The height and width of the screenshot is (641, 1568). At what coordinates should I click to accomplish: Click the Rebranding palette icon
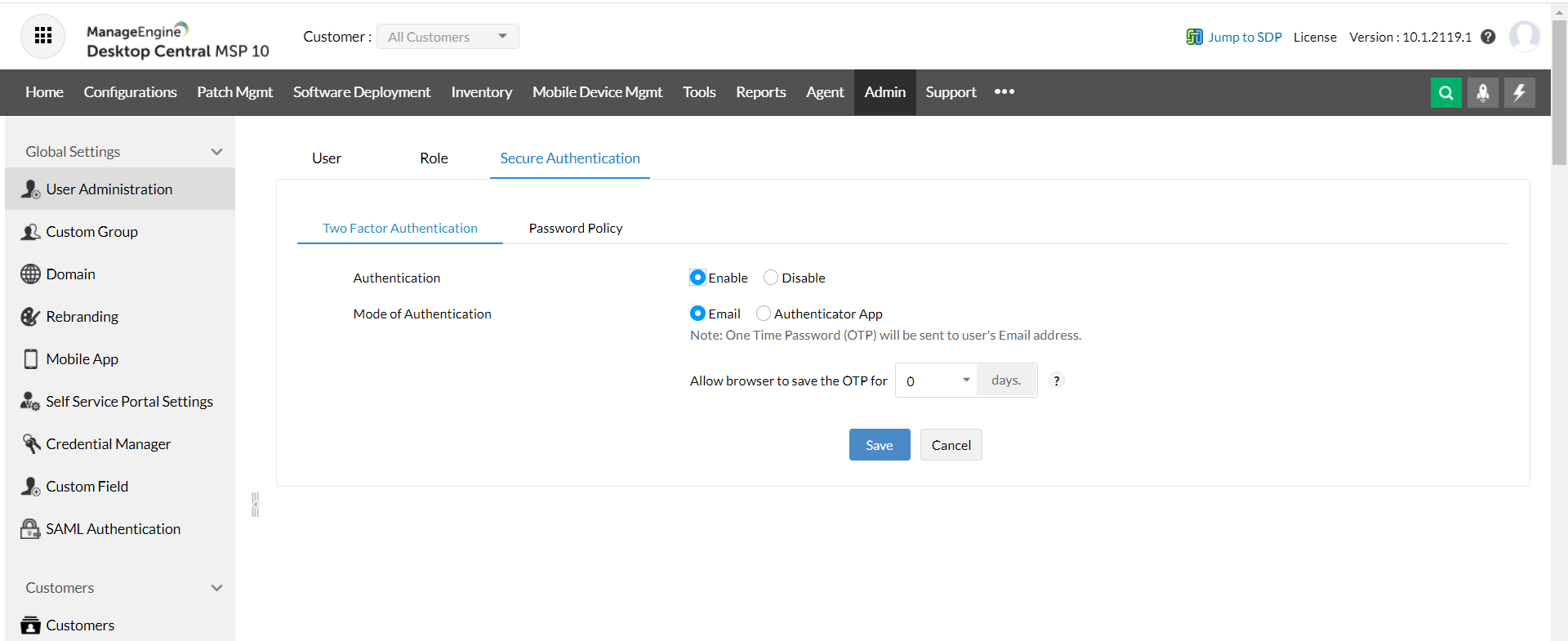[30, 317]
